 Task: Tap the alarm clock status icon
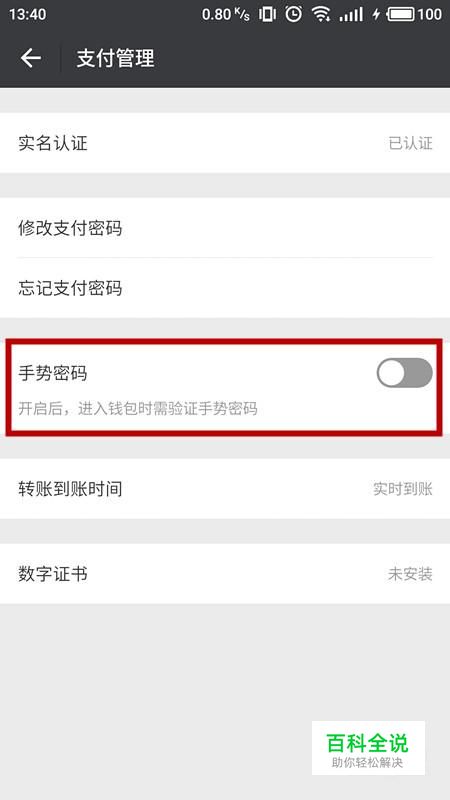point(293,14)
